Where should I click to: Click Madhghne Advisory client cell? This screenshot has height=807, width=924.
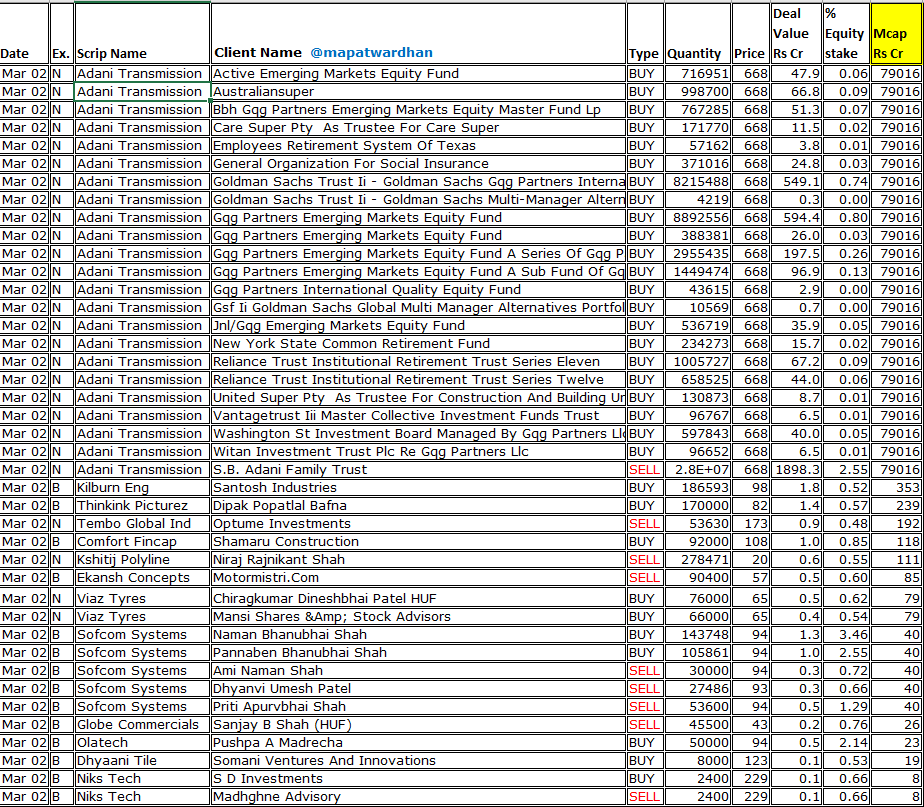click(x=418, y=796)
